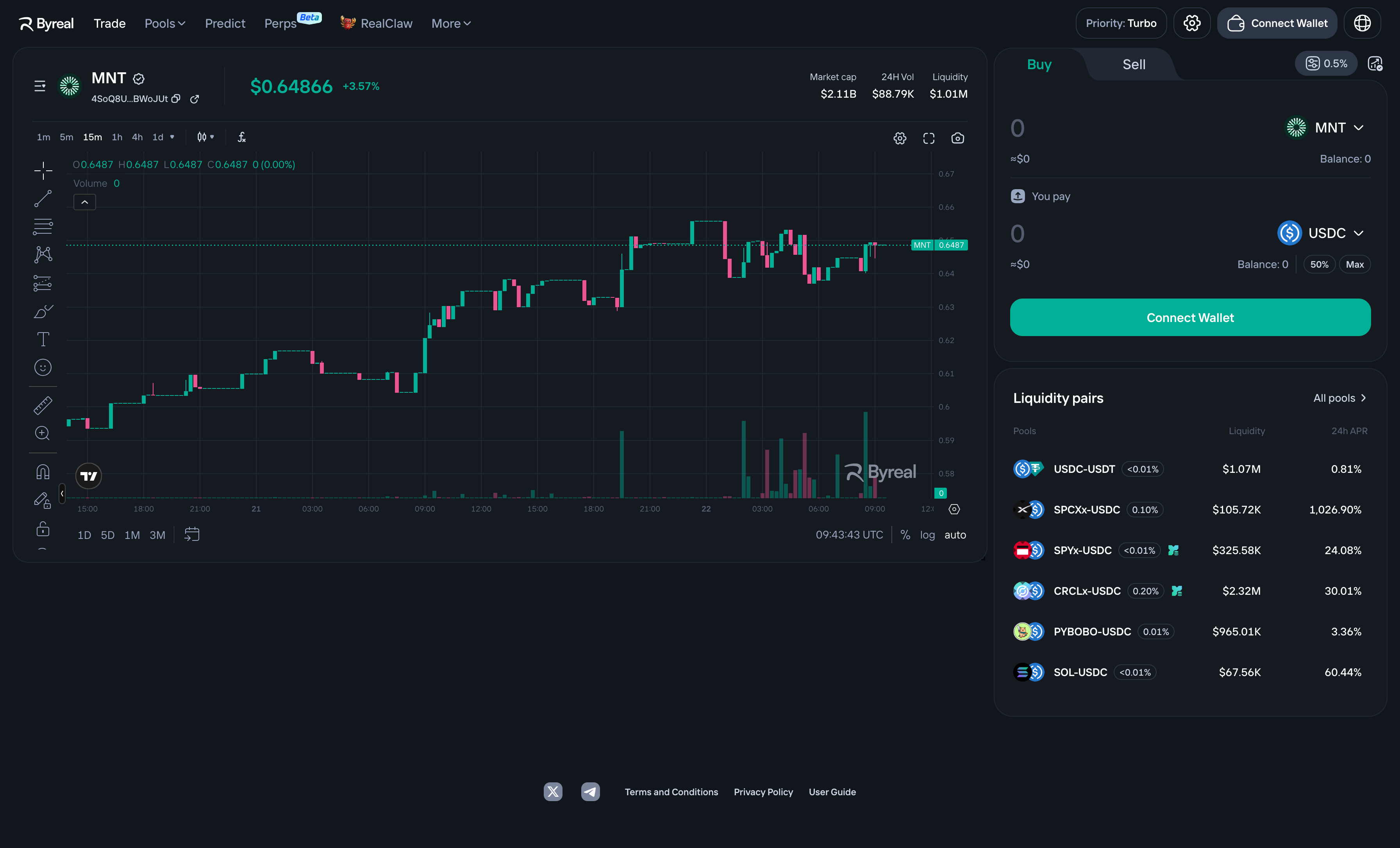The width and height of the screenshot is (1400, 848).
Task: Open price scale settings icon
Action: pos(955,509)
